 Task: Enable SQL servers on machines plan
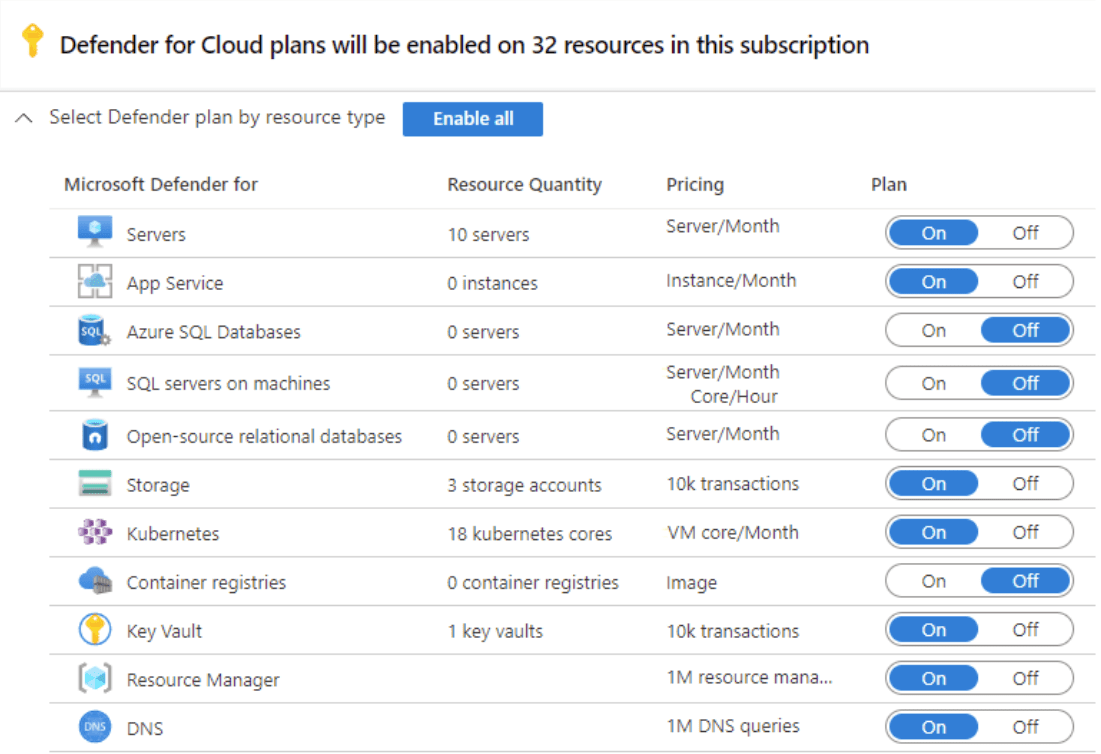[933, 383]
